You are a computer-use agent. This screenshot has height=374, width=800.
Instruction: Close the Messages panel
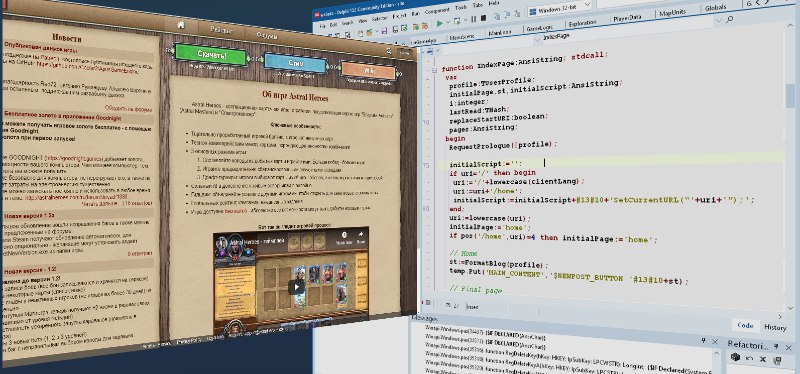click(x=715, y=342)
